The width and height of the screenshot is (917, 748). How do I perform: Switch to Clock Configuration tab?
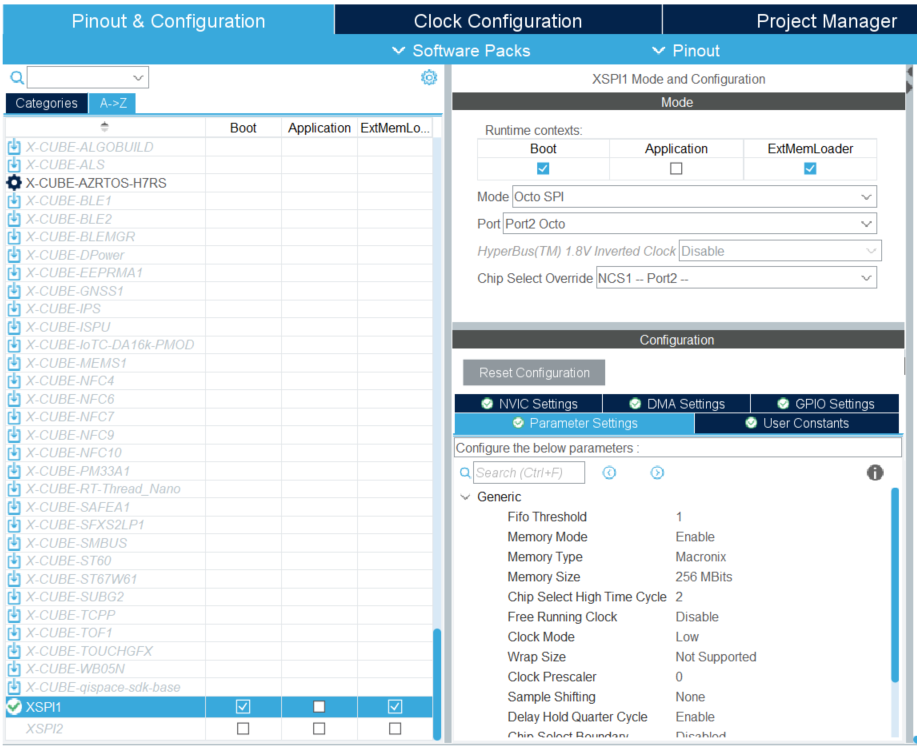tap(498, 21)
